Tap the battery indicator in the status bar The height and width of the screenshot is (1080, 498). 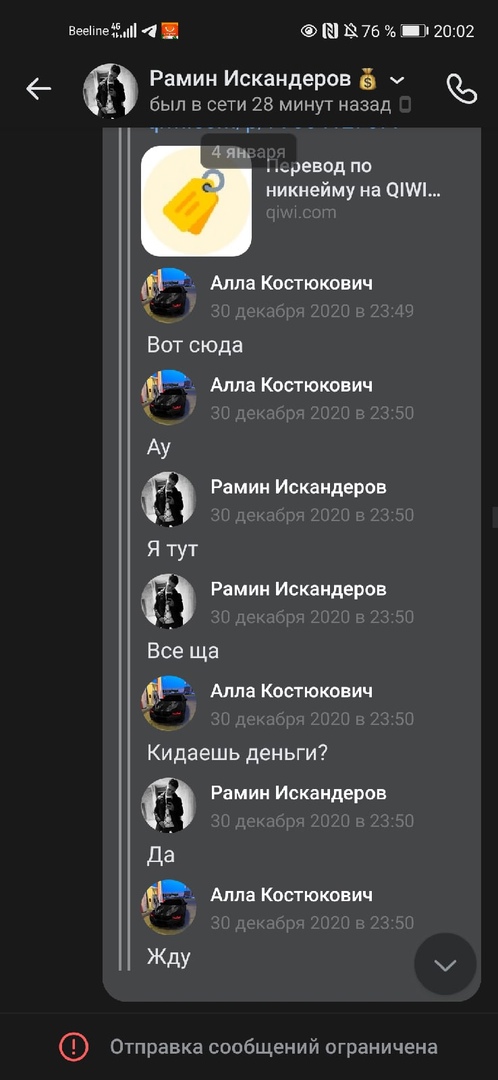point(415,31)
